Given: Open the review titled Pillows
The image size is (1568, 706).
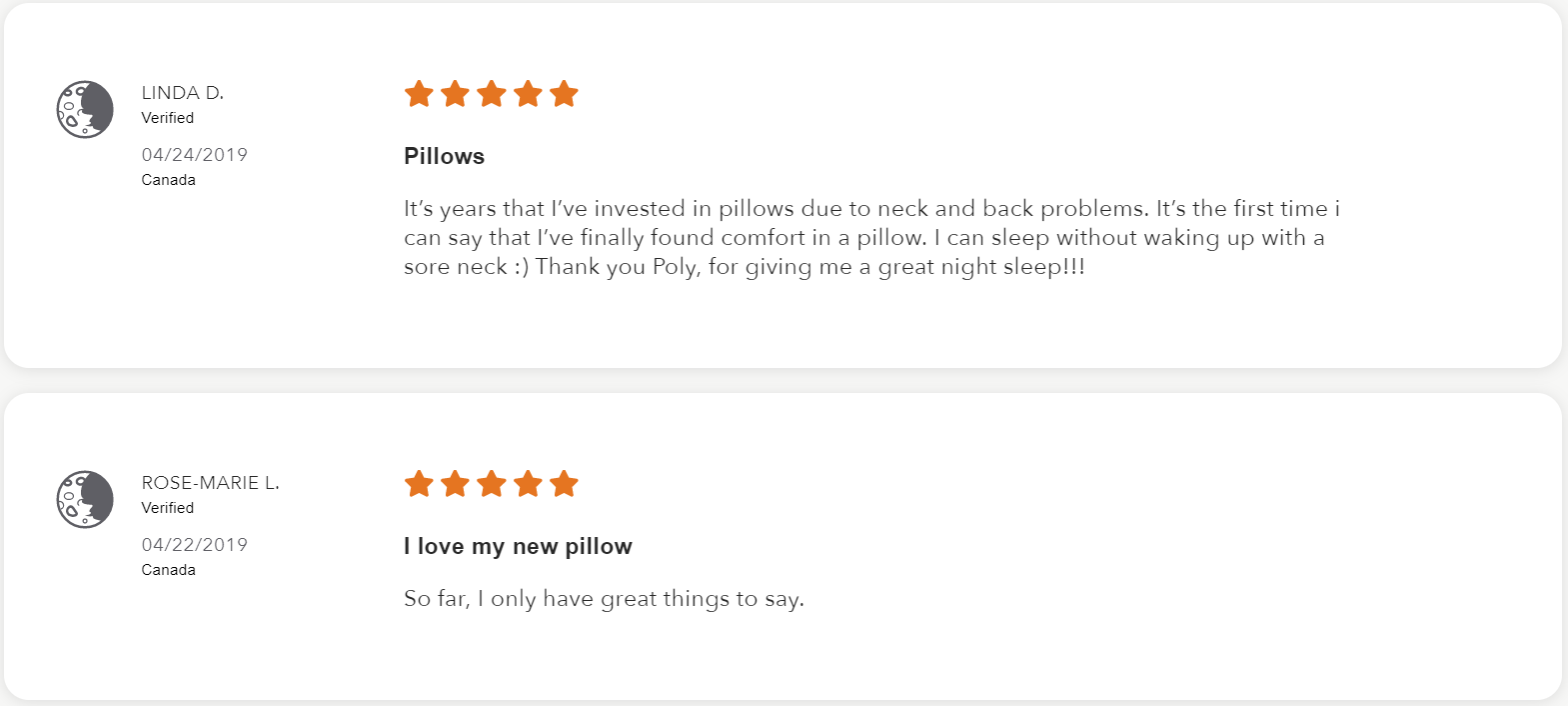Looking at the screenshot, I should (x=444, y=156).
